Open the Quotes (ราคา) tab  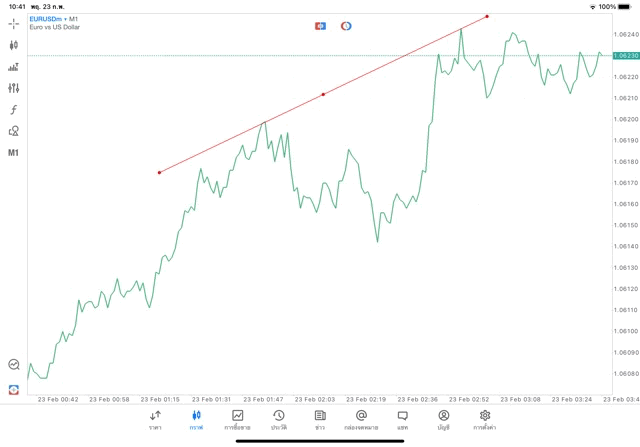[x=155, y=420]
